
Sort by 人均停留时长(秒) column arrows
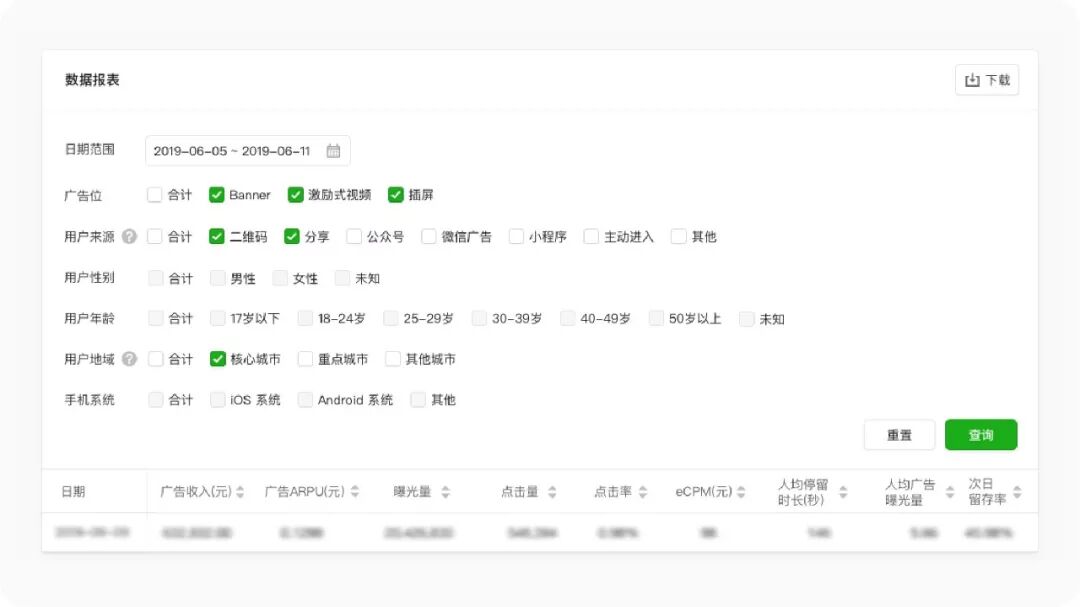click(843, 492)
